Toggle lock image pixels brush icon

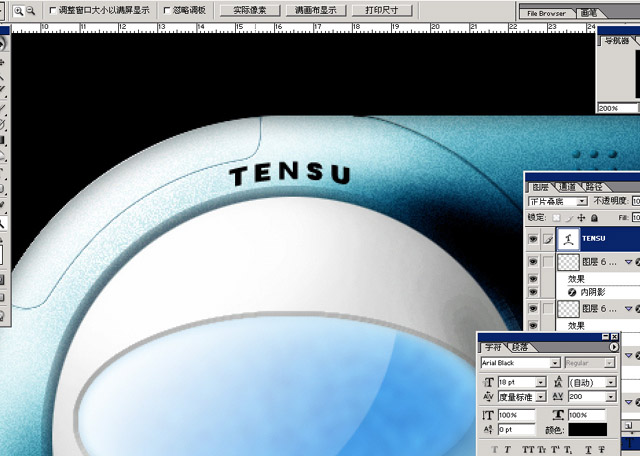coord(569,218)
